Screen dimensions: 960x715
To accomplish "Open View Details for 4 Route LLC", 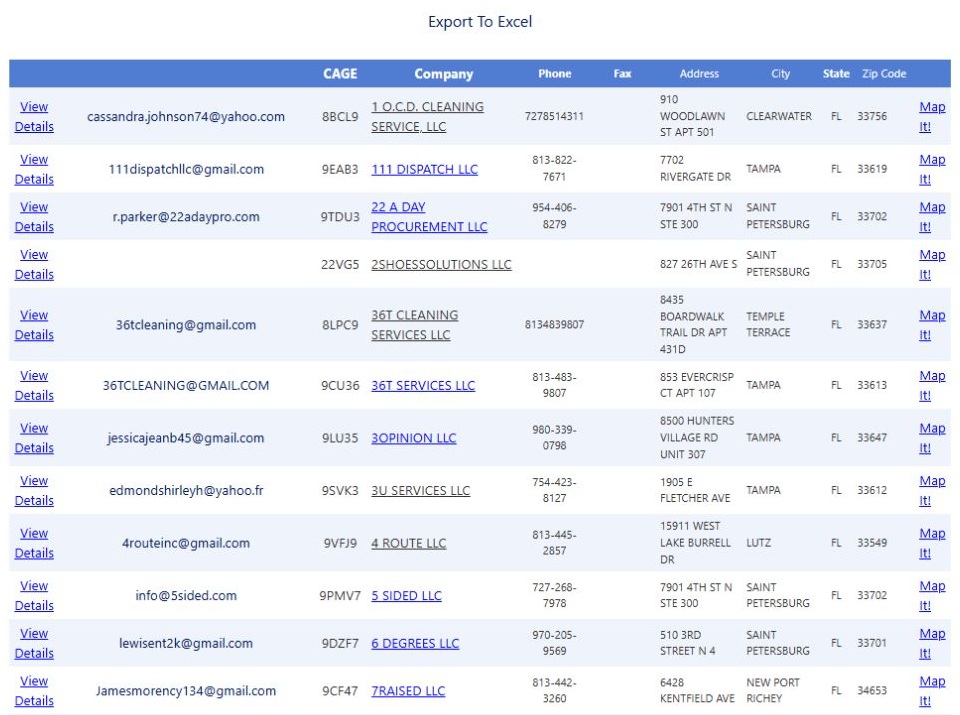I will [34, 543].
